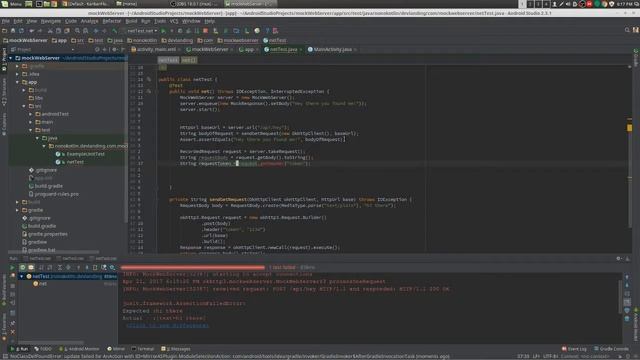
Task: Click the app folder breadcrumb
Action: 59,40
